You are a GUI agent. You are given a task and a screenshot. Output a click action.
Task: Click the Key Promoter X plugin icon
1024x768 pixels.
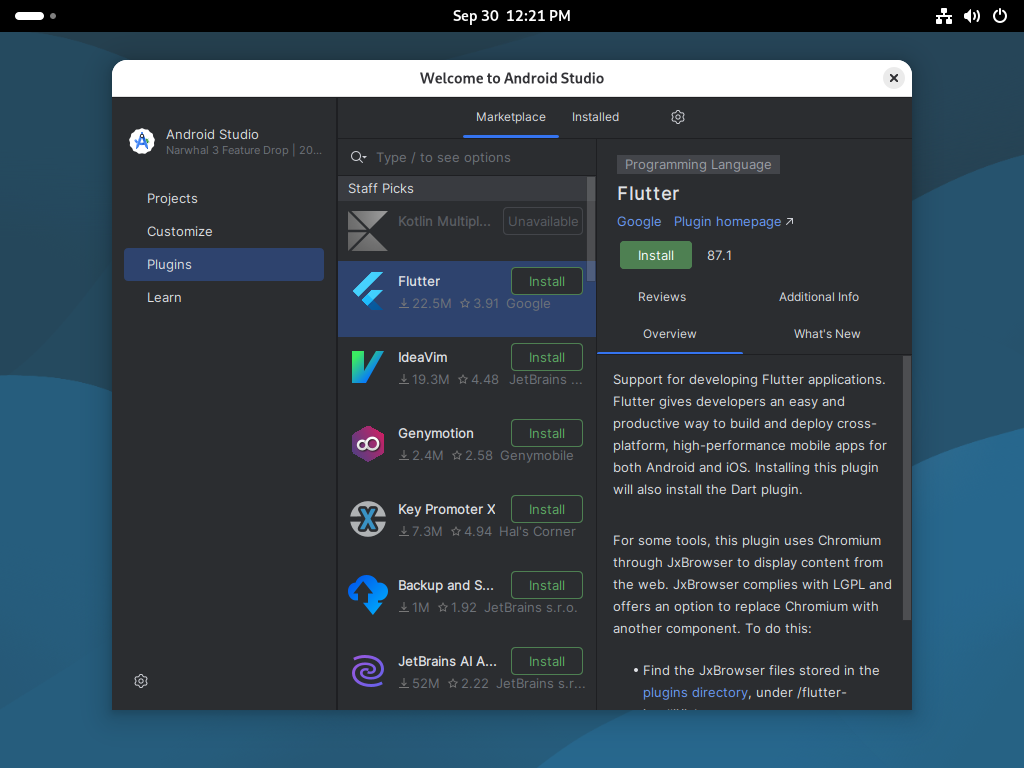tap(367, 519)
